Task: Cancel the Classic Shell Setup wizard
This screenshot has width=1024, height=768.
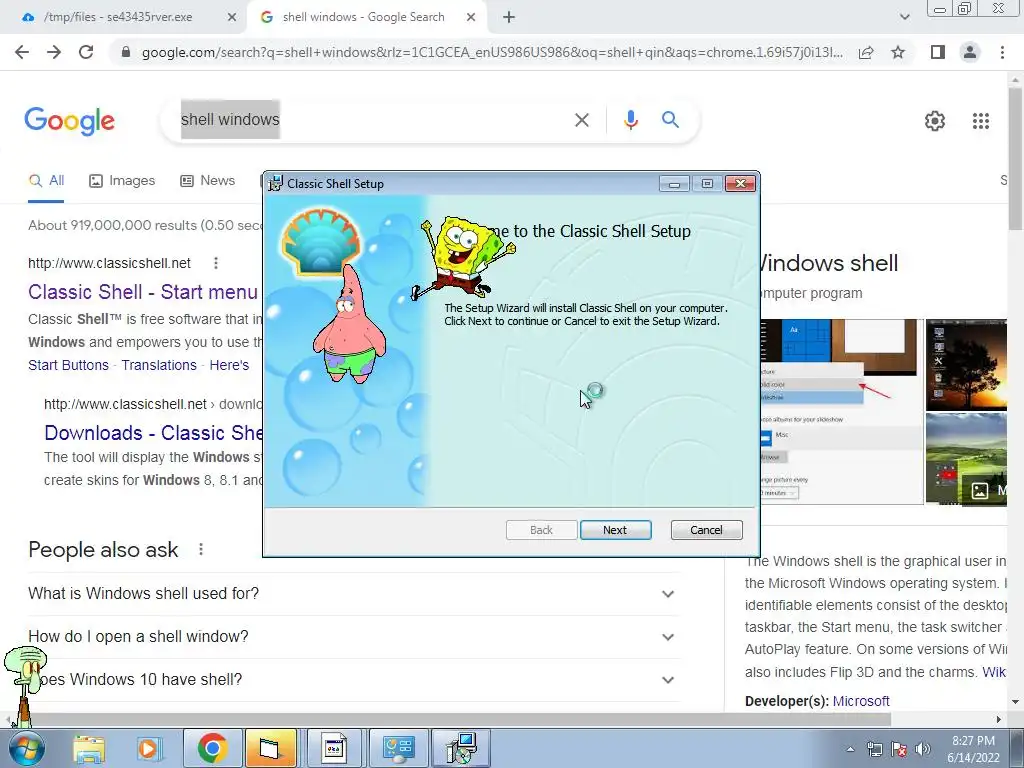Action: (x=706, y=530)
